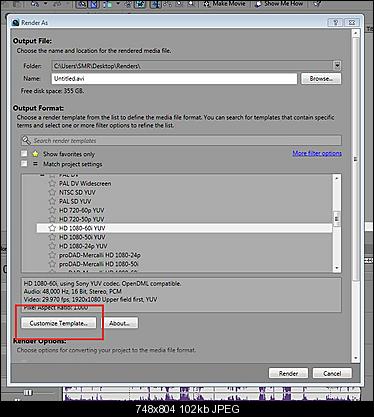Viewport: 374px width, 417px height.
Task: Select HD 720-60p YUV template
Action: tap(82, 210)
